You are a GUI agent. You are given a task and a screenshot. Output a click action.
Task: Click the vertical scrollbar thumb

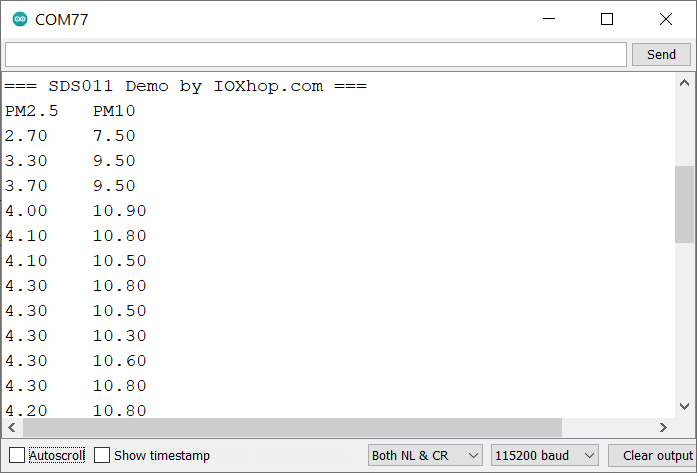[684, 204]
